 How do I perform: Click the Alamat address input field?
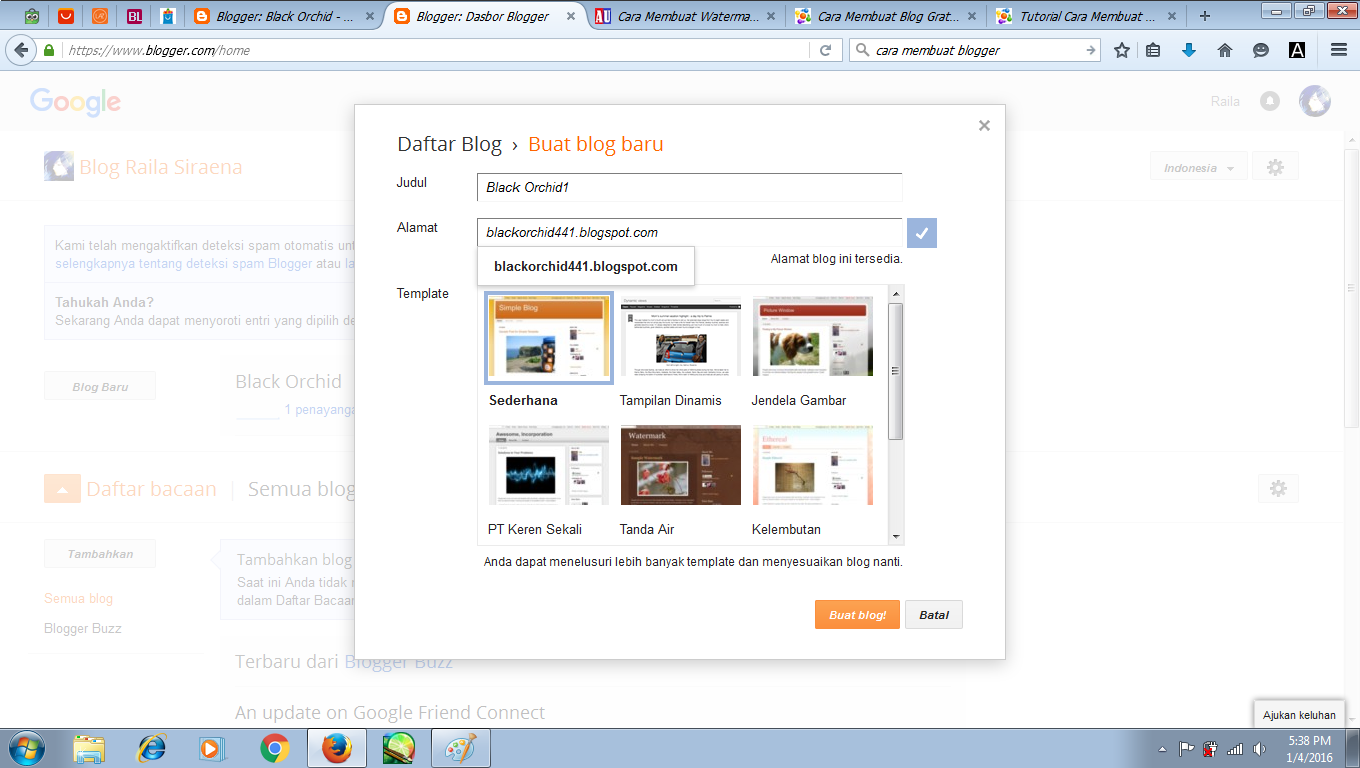click(690, 232)
